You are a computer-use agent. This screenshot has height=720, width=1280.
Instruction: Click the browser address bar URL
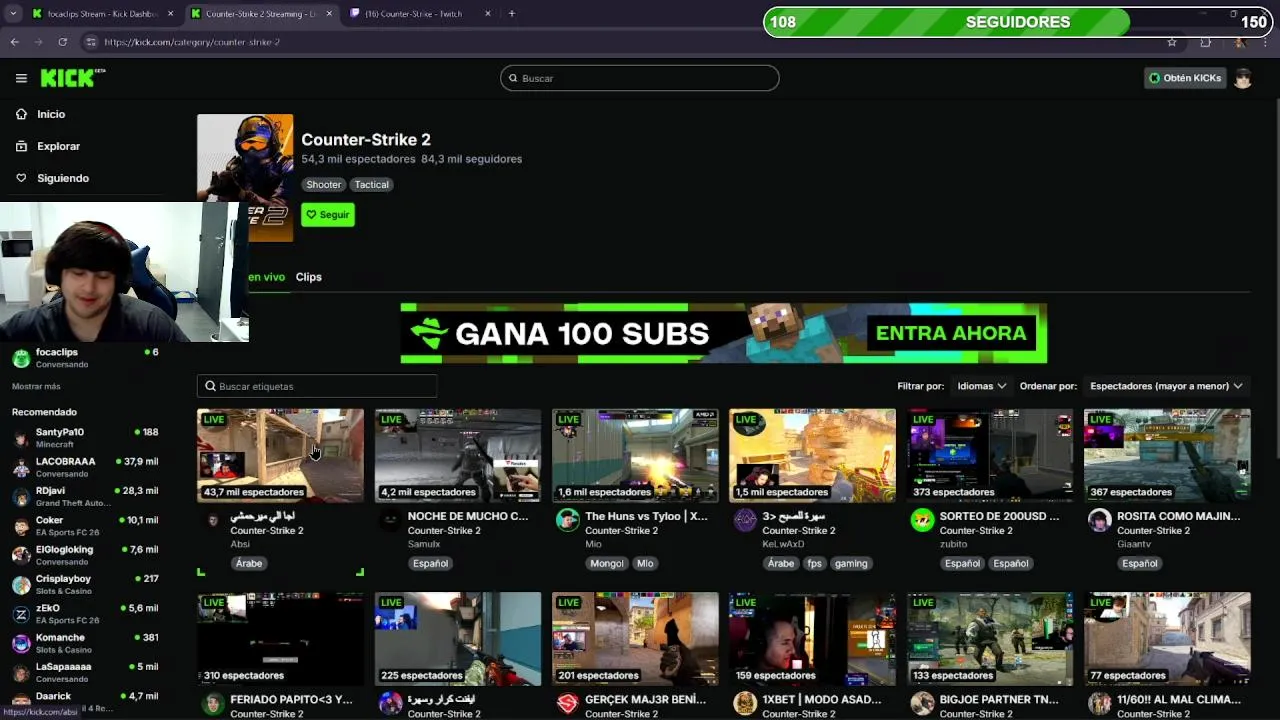(192, 42)
